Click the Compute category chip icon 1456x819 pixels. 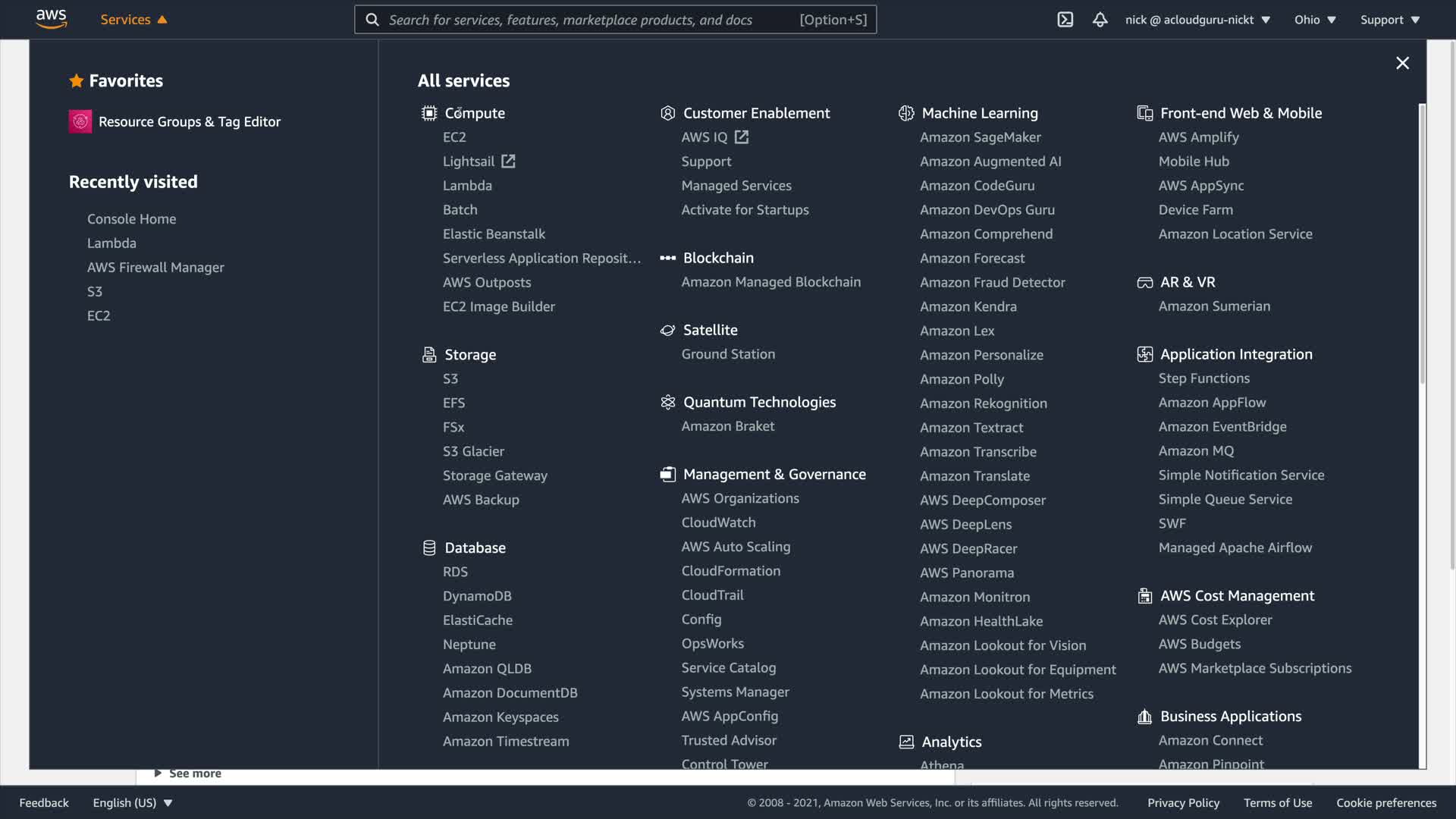pyautogui.click(x=429, y=113)
